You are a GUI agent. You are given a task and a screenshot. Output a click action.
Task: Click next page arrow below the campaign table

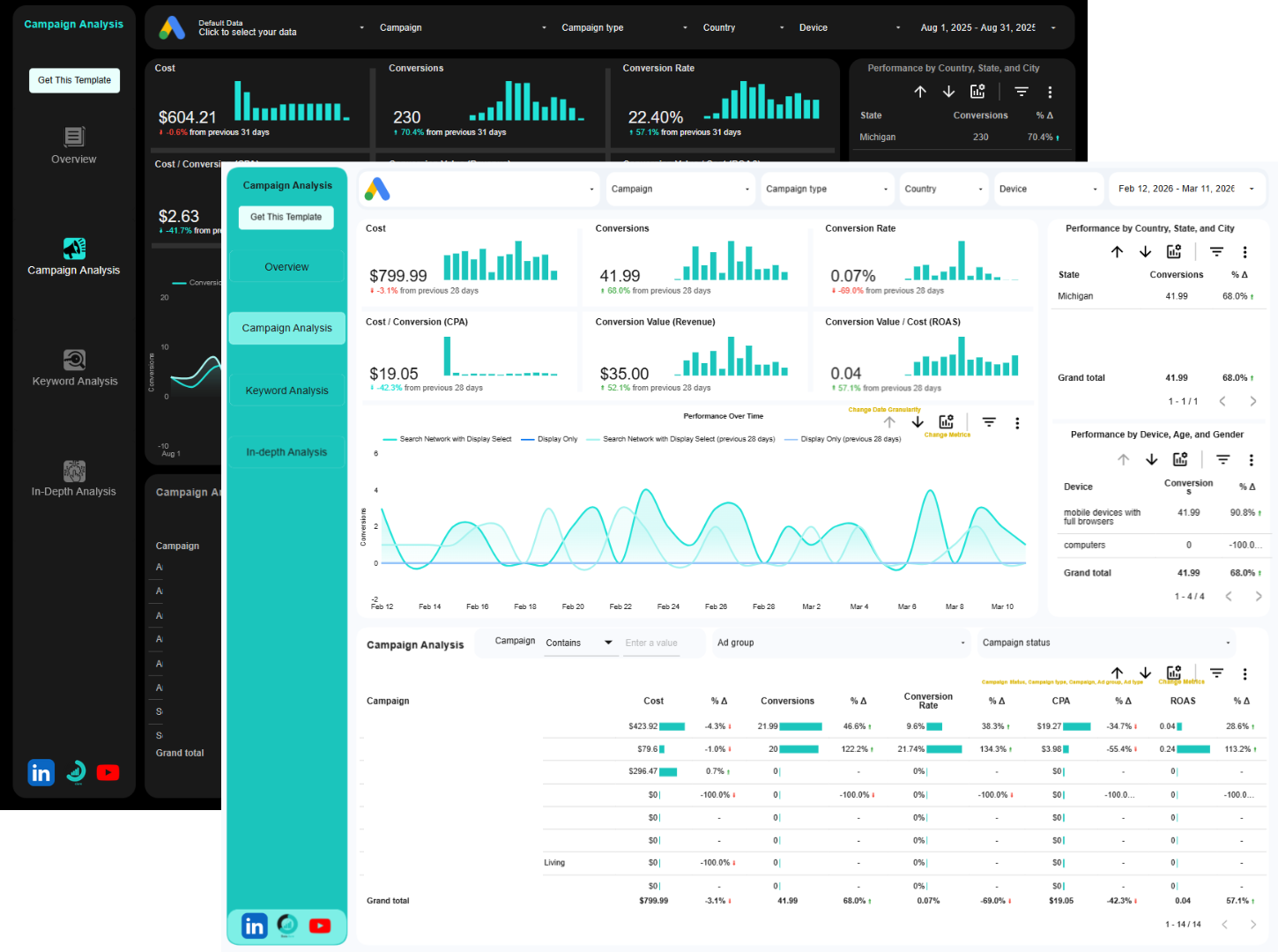(x=1252, y=924)
